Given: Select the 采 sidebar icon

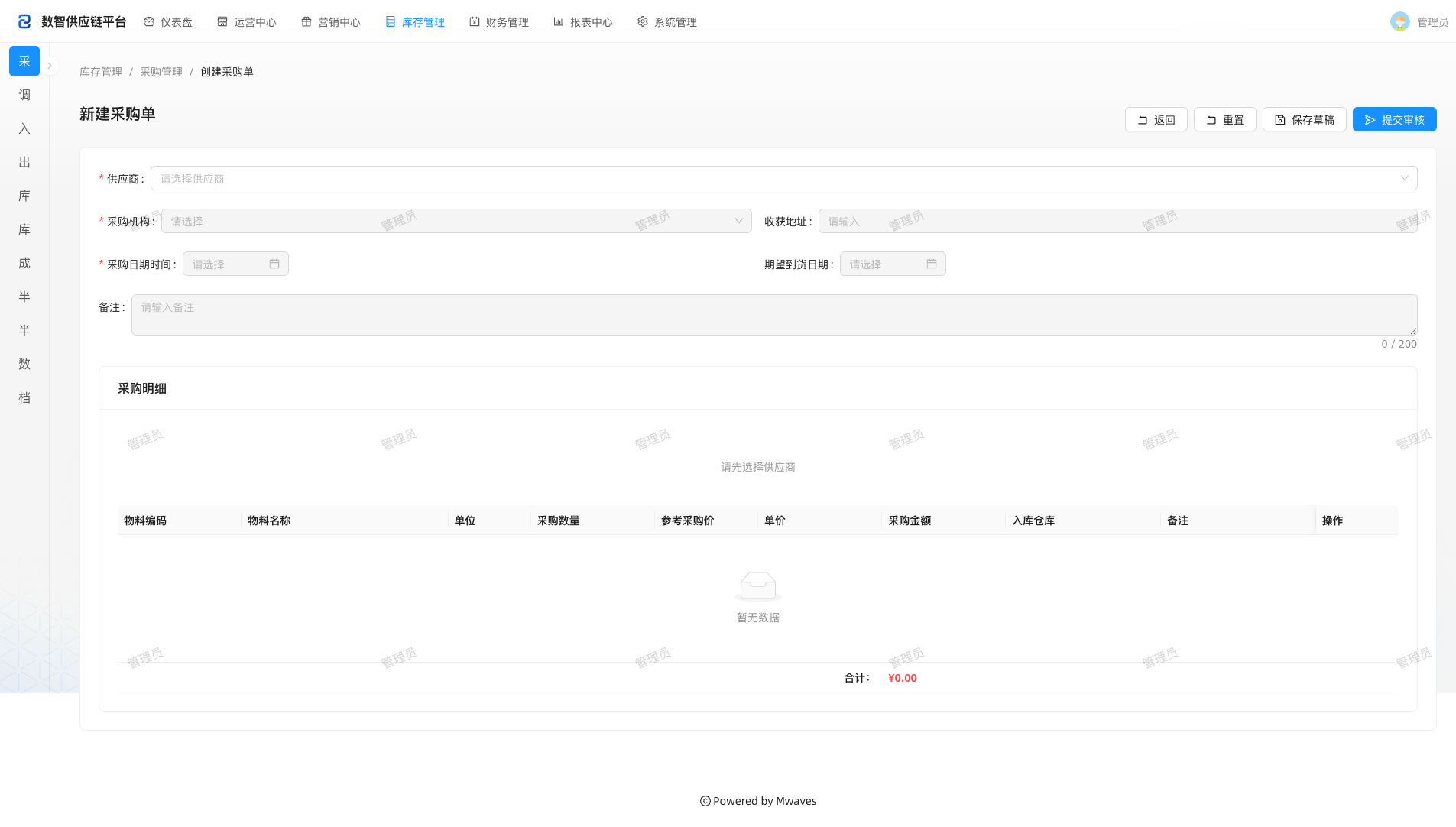Looking at the screenshot, I should [x=24, y=61].
